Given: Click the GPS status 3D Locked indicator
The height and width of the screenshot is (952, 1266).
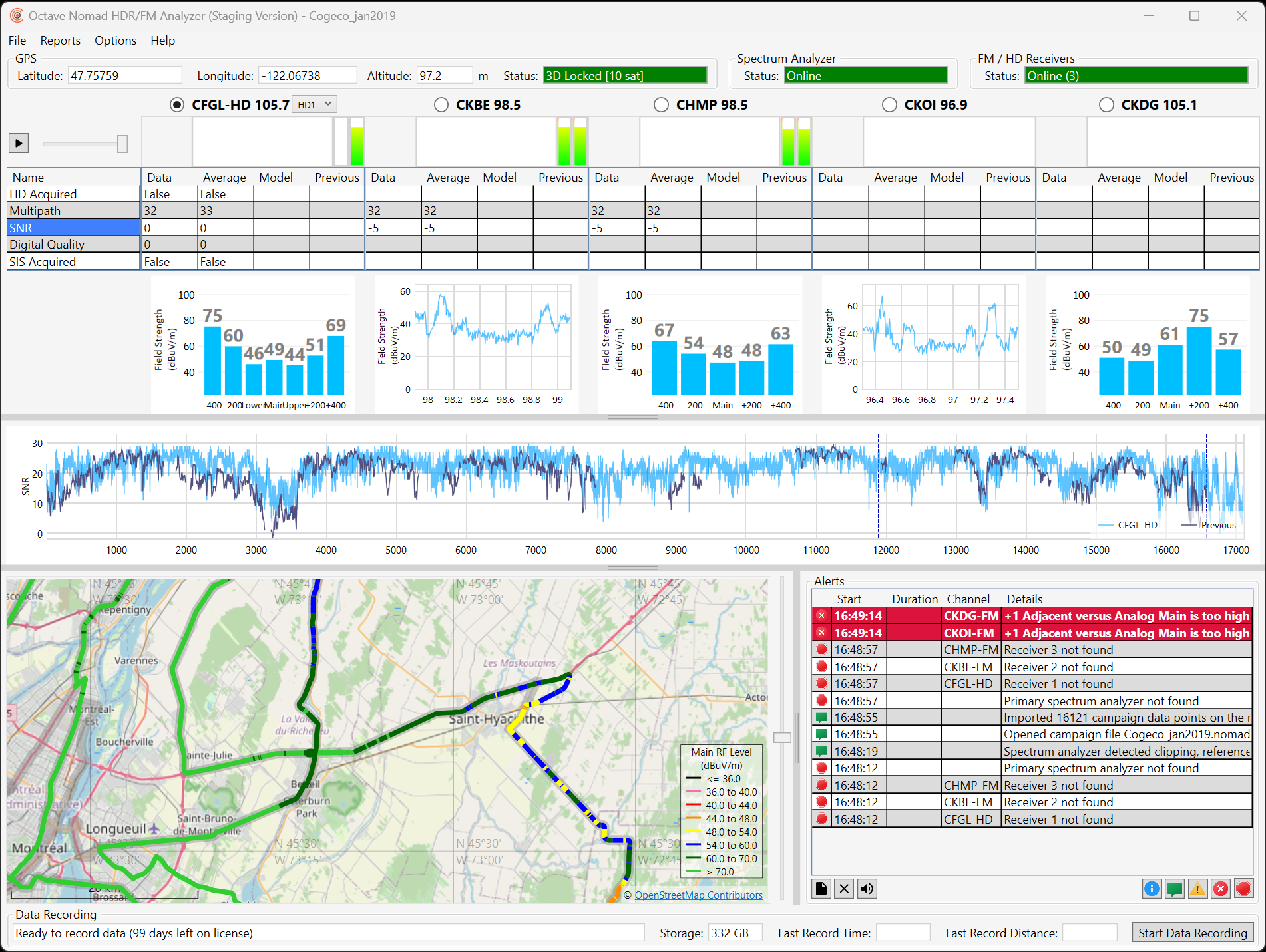Looking at the screenshot, I should [625, 75].
